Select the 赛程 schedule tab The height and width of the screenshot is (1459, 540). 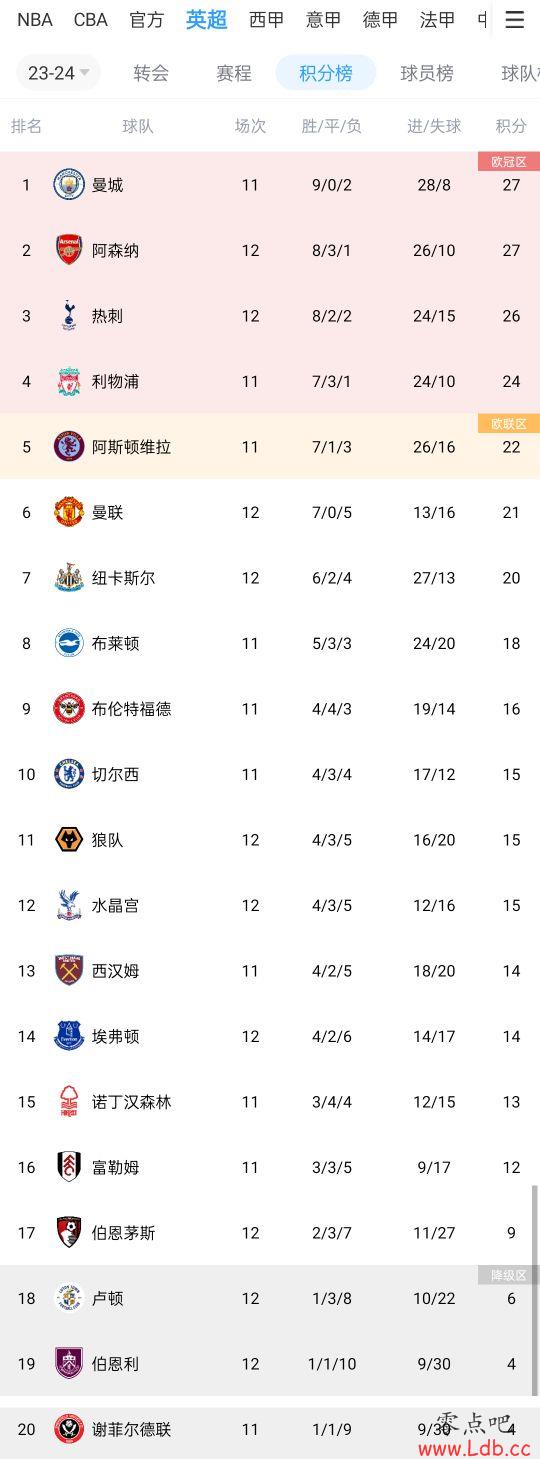tap(234, 73)
